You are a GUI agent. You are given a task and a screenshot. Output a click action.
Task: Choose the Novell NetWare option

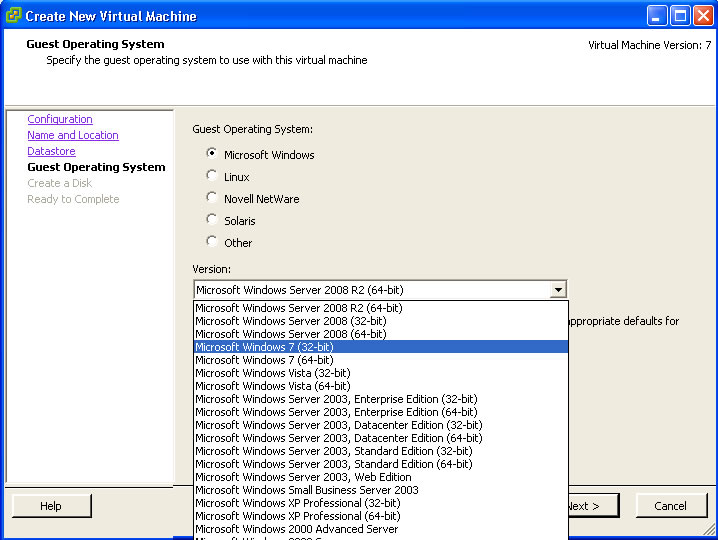(212, 197)
